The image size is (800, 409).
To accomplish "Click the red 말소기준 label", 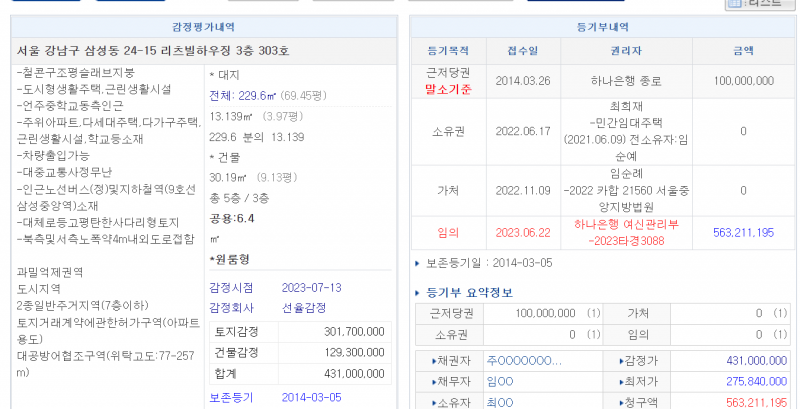I will 447,89.
